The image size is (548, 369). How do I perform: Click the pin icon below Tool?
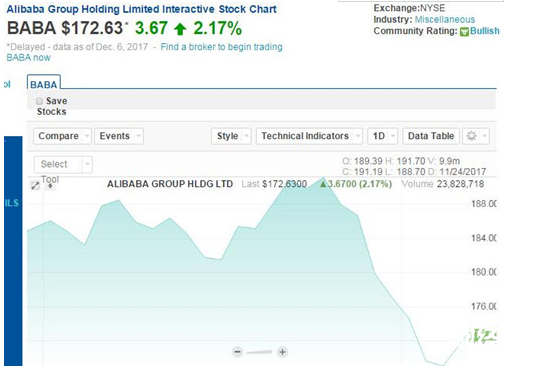click(50, 186)
